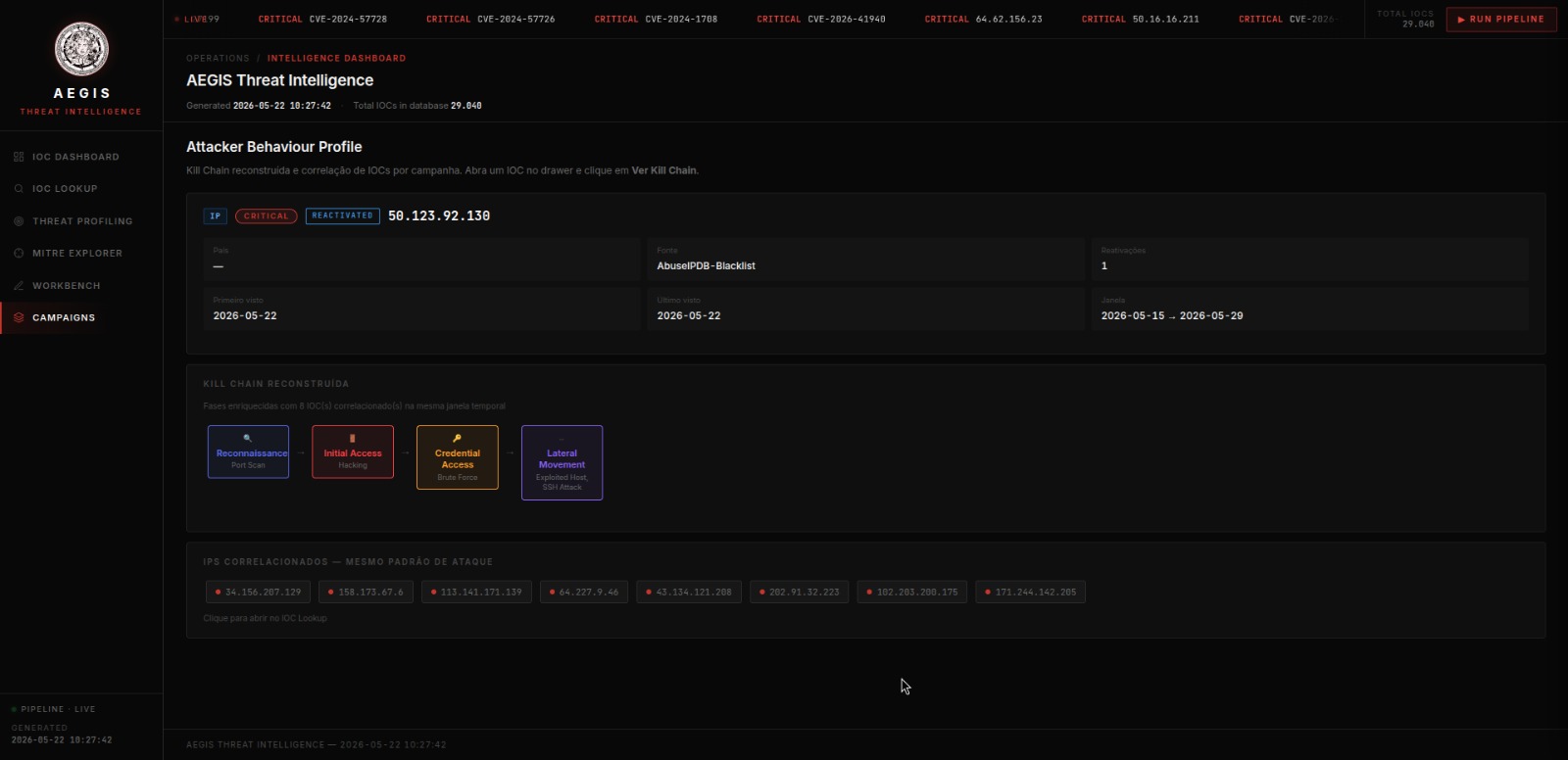The height and width of the screenshot is (760, 1568).
Task: Click the Initial Access stage icon
Action: 353,438
